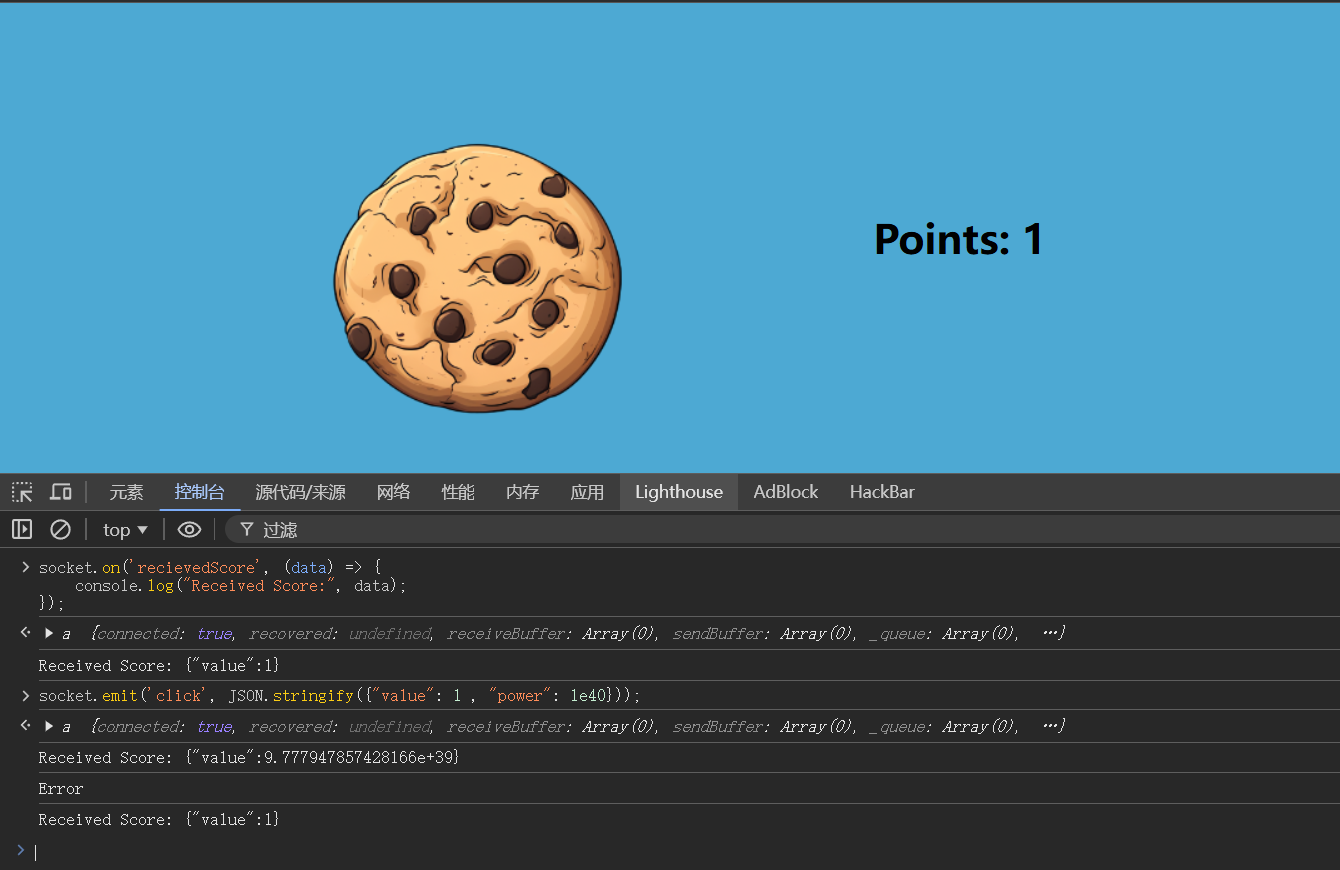The height and width of the screenshot is (870, 1340).
Task: Select the 源代码/来源 tab
Action: (300, 492)
